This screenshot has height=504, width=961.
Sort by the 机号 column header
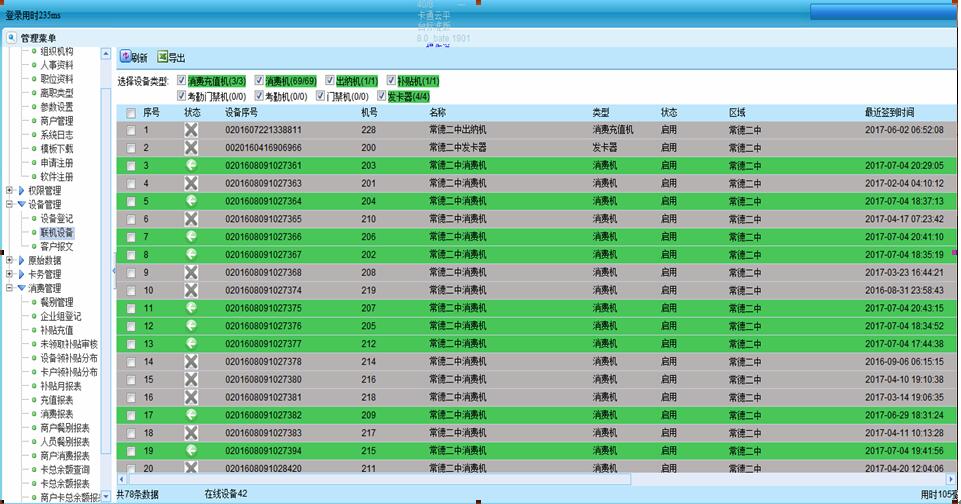369,112
